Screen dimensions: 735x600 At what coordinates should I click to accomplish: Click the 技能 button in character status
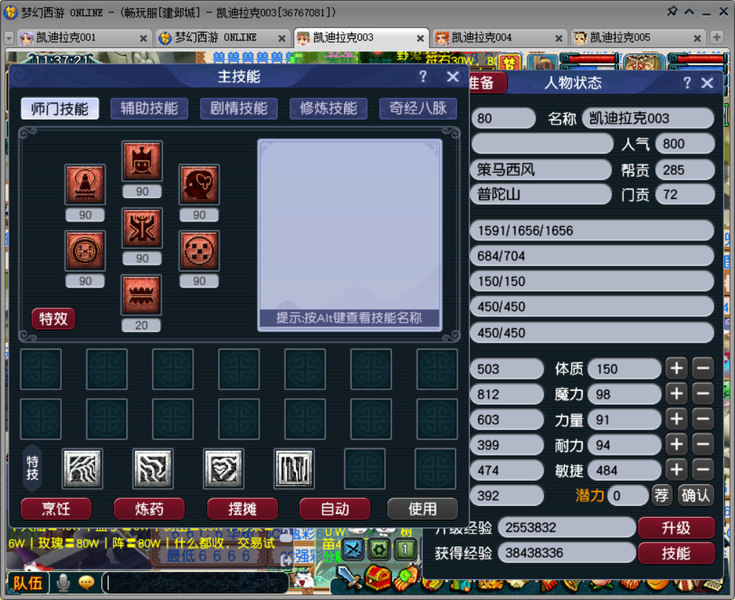pos(676,554)
